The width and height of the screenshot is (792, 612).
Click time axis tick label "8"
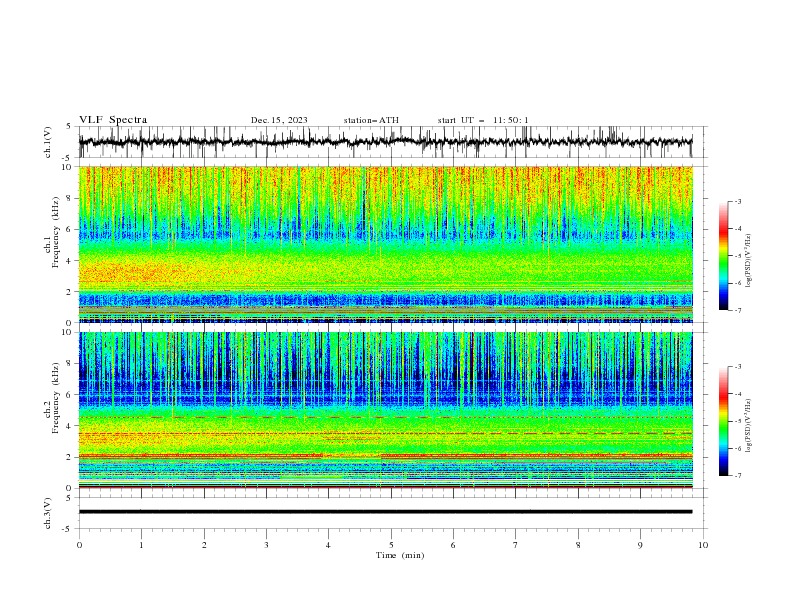click(578, 545)
